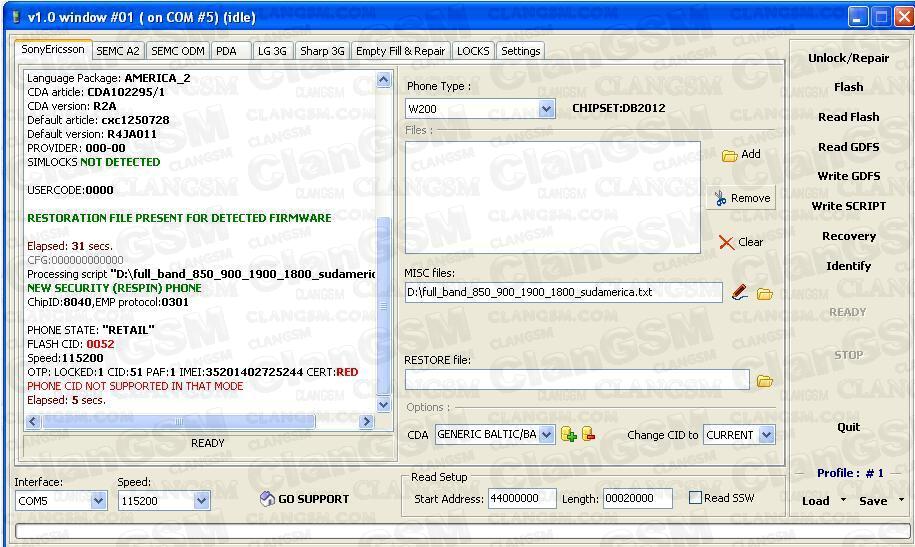The image size is (915, 547).
Task: Click the Write GDFS button
Action: tap(848, 176)
